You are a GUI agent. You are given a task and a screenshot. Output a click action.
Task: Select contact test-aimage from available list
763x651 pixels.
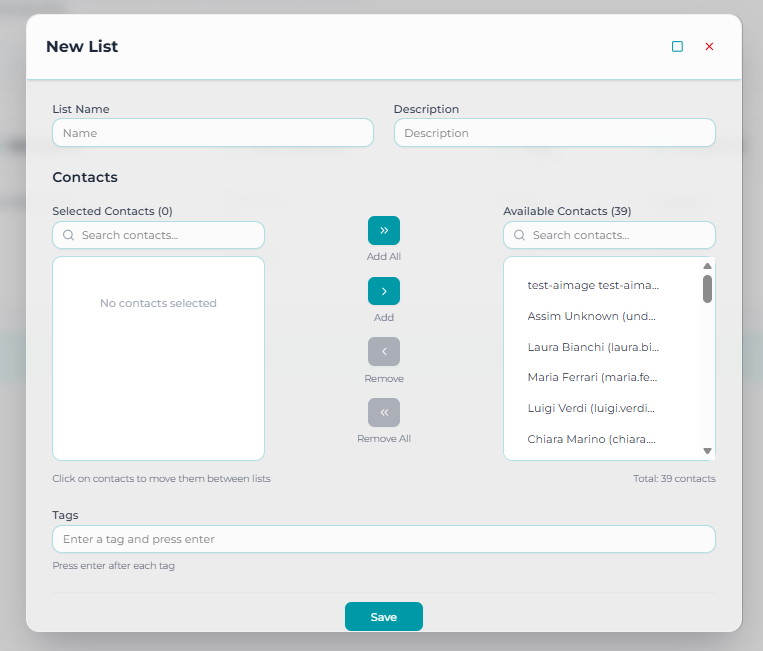(x=593, y=285)
